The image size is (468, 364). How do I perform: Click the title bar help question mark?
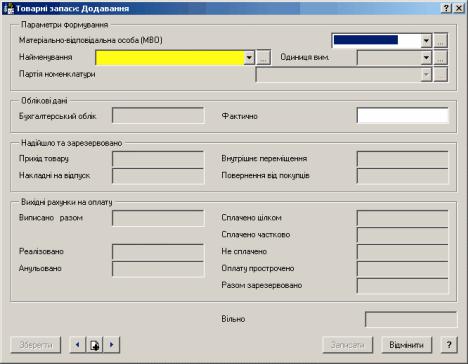point(447,8)
